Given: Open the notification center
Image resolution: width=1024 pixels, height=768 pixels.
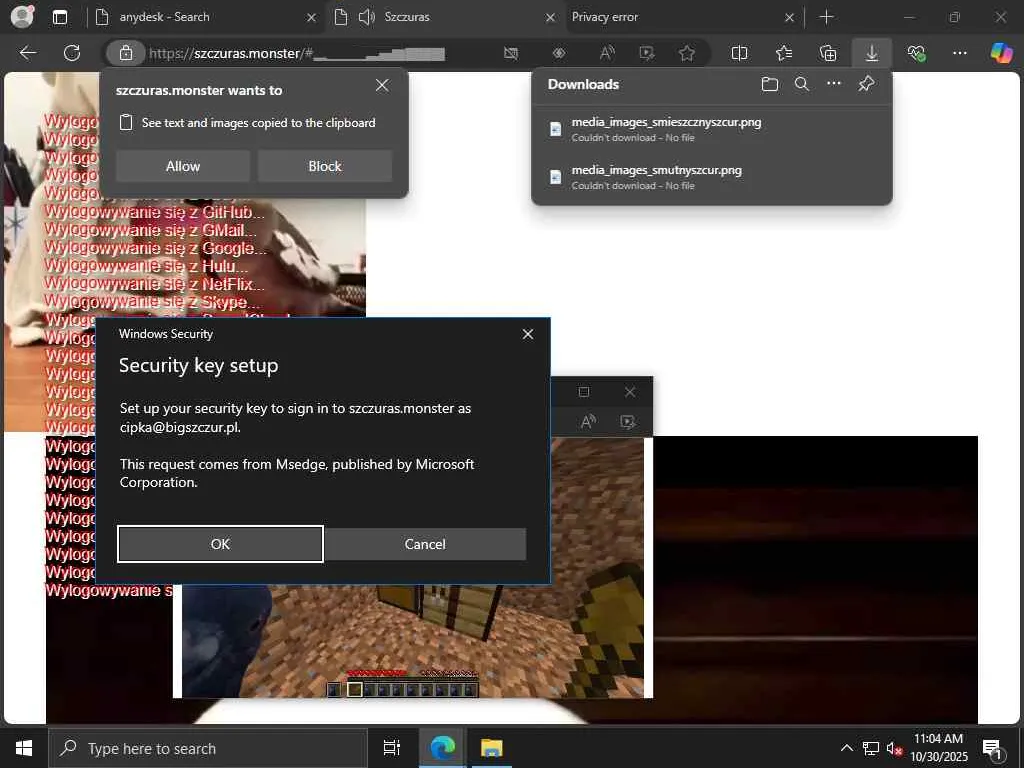Looking at the screenshot, I should [x=993, y=748].
